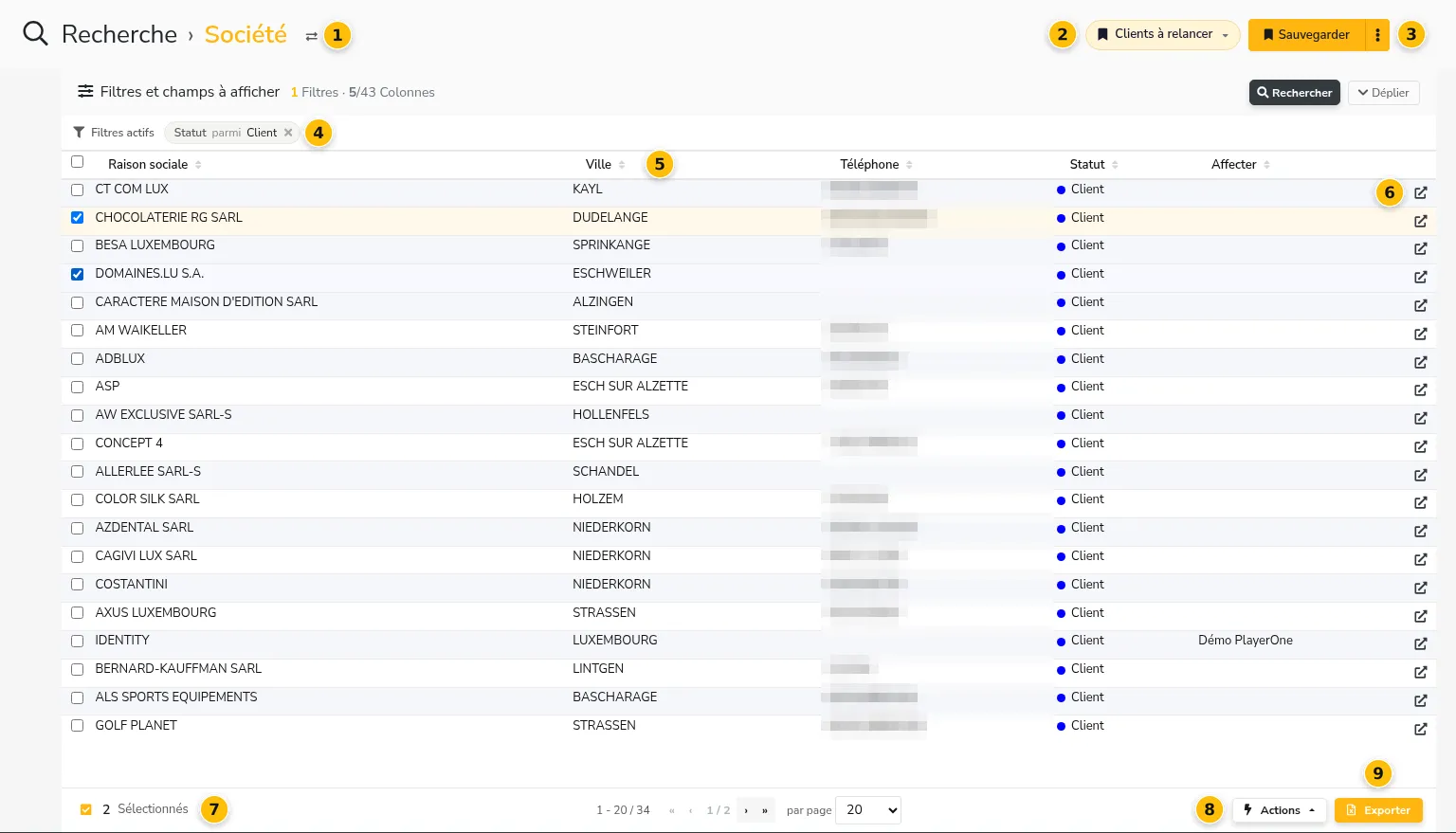This screenshot has height=833, width=1456.
Task: Open CARACTERE MAISON D'EDITION via external link icon
Action: pyautogui.click(x=1420, y=305)
